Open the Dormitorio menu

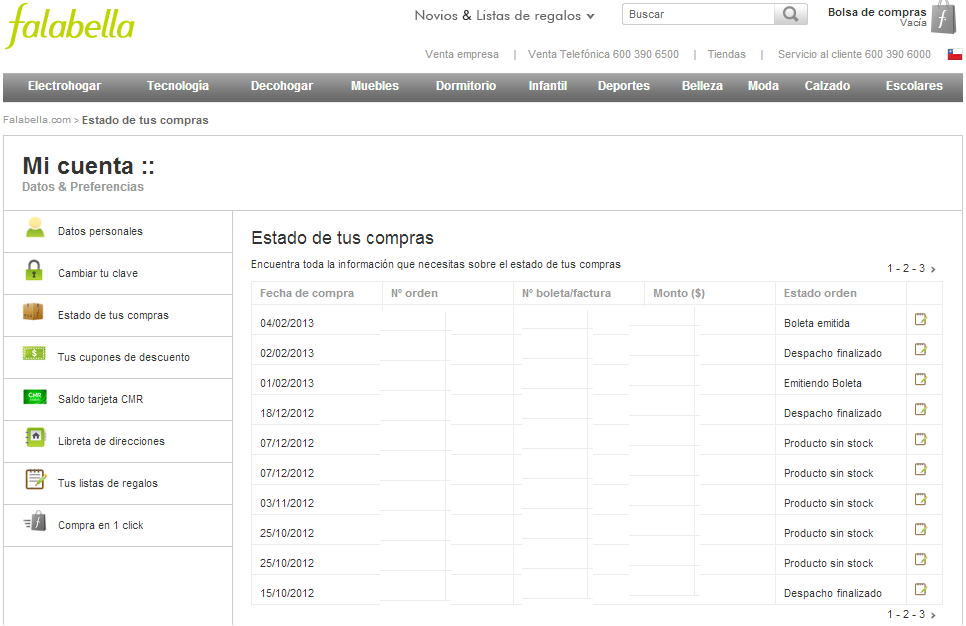[x=466, y=86]
